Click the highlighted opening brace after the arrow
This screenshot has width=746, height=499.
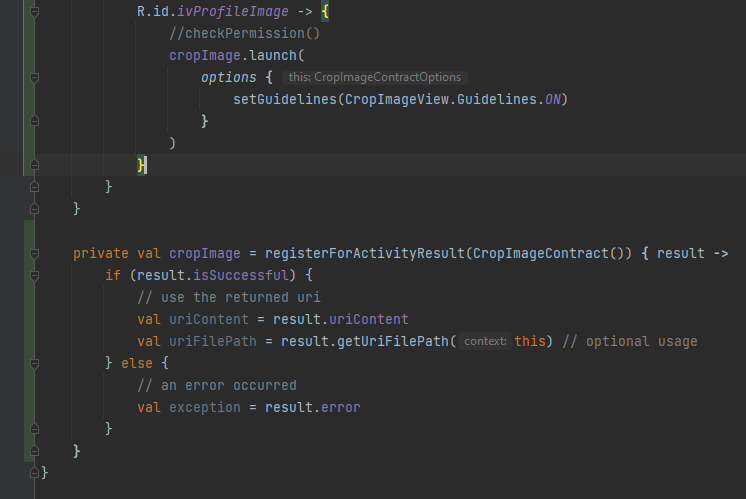325,11
